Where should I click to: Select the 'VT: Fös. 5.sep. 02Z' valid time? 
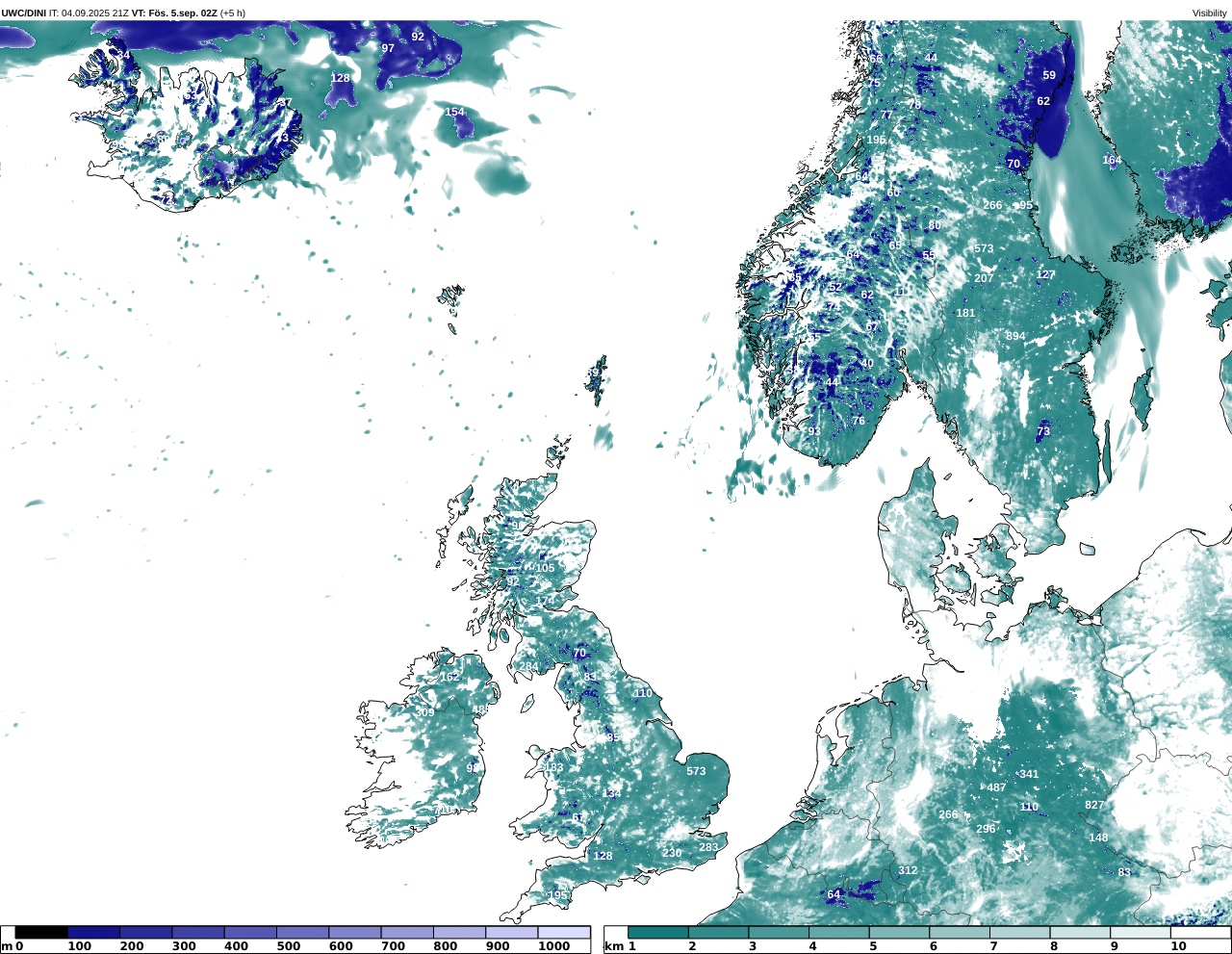point(174,13)
